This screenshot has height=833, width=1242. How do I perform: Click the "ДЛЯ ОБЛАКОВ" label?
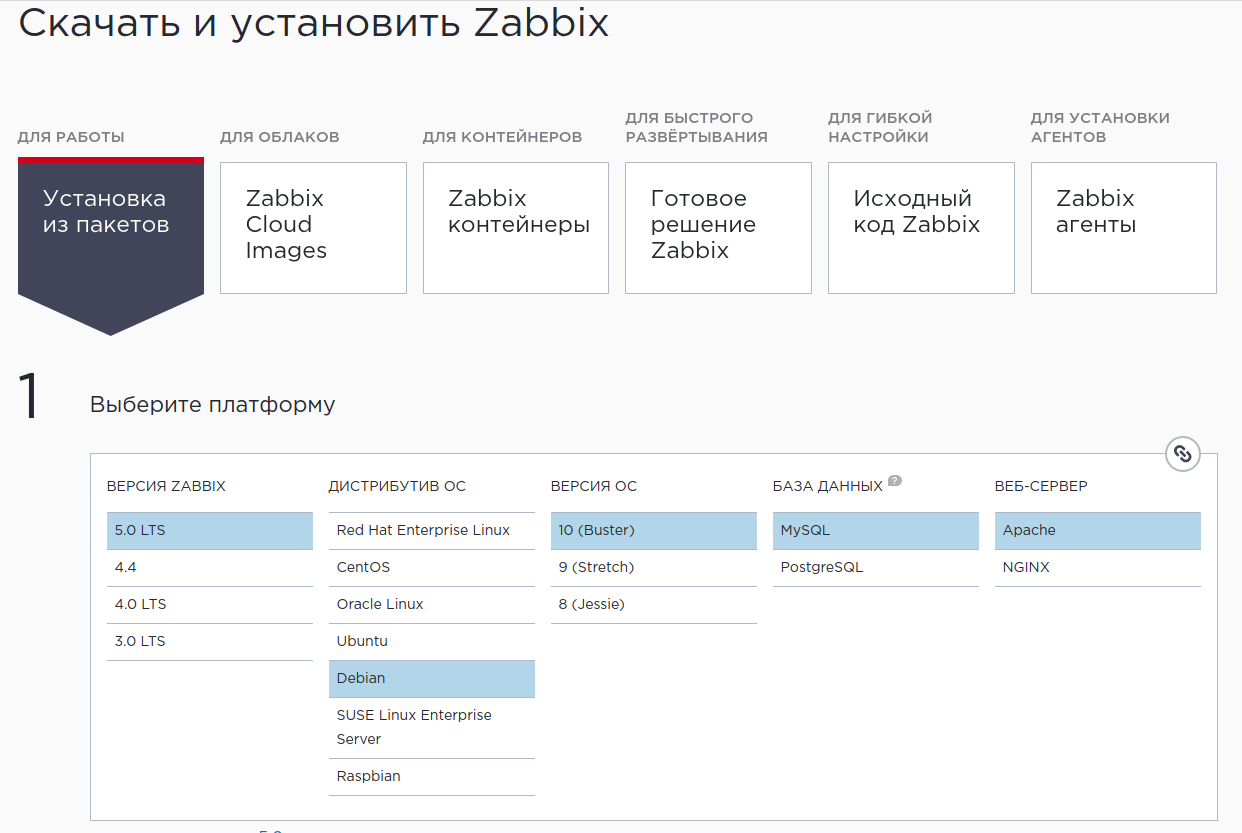(x=280, y=137)
